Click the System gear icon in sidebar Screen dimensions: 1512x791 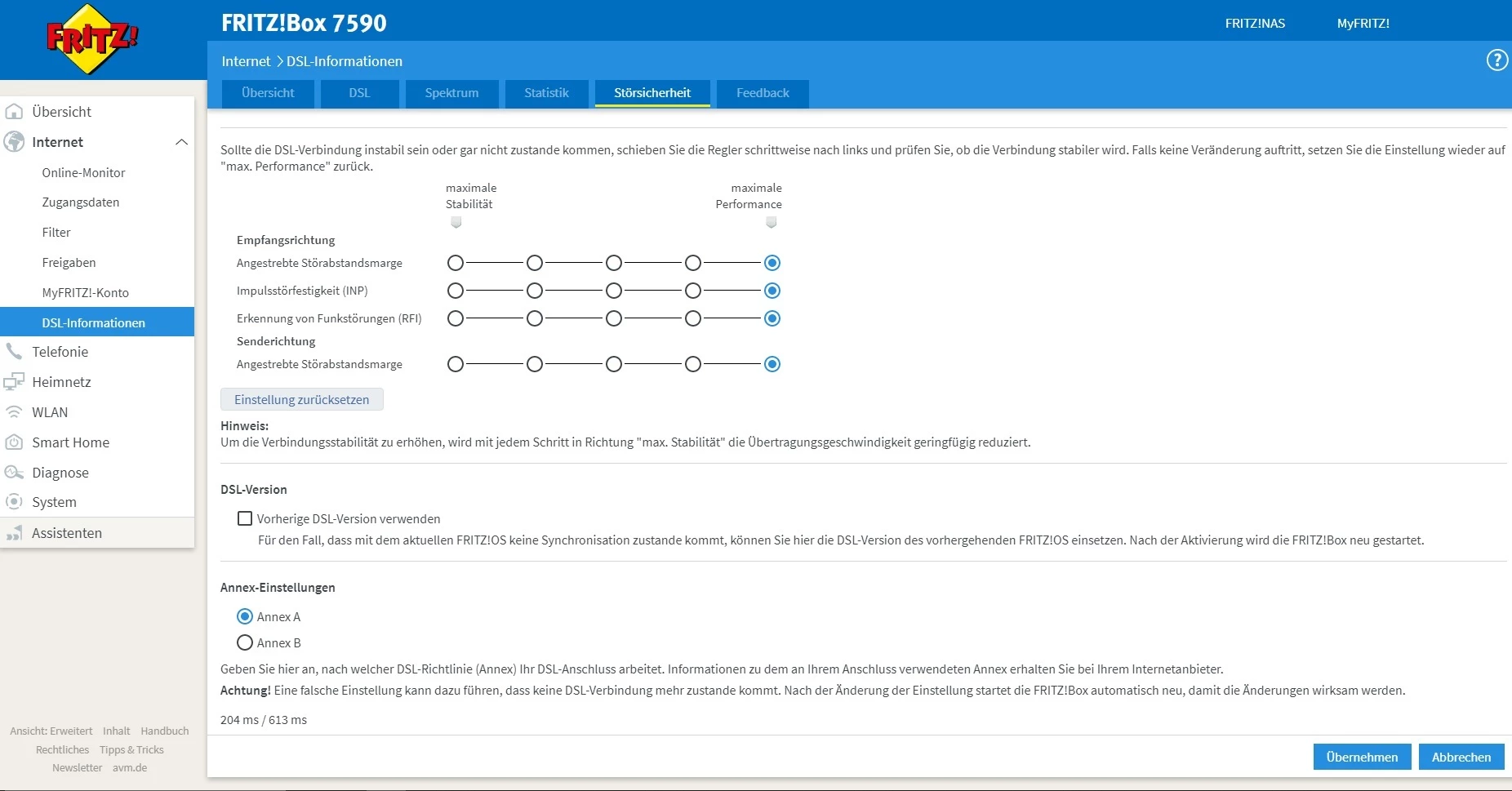coord(14,501)
